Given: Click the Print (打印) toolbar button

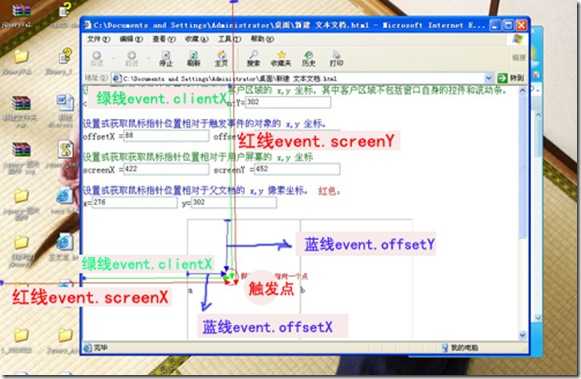Looking at the screenshot, I should point(336,59).
